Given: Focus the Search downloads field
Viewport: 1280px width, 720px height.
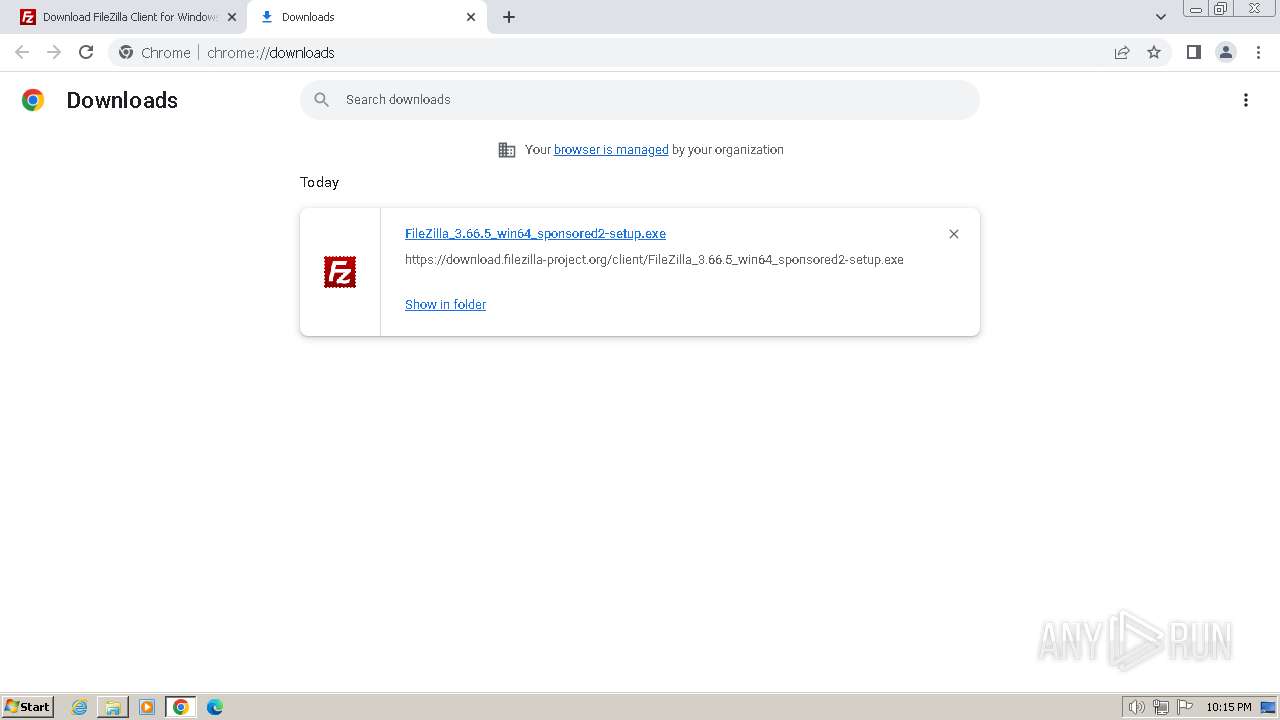Looking at the screenshot, I should pos(640,100).
